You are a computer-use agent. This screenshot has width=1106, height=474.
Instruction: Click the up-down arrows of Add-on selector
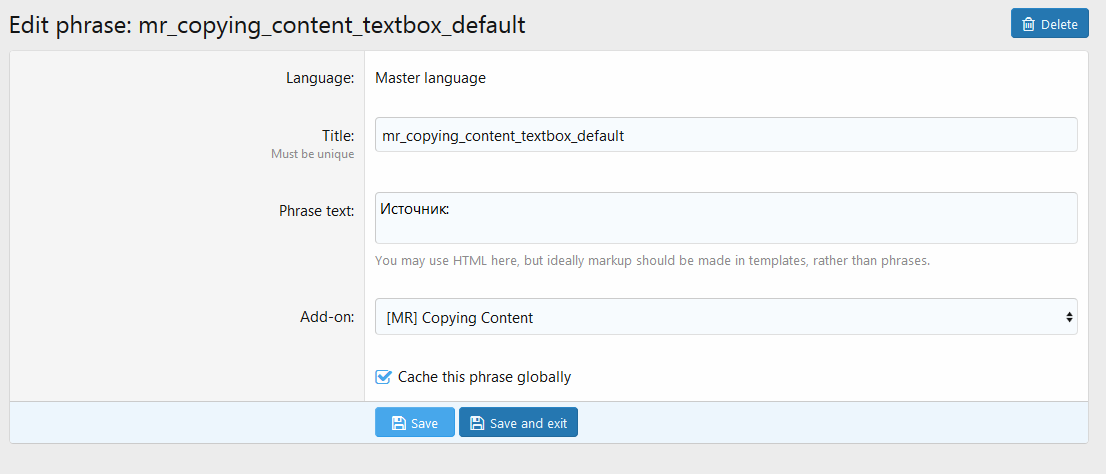coord(1069,317)
